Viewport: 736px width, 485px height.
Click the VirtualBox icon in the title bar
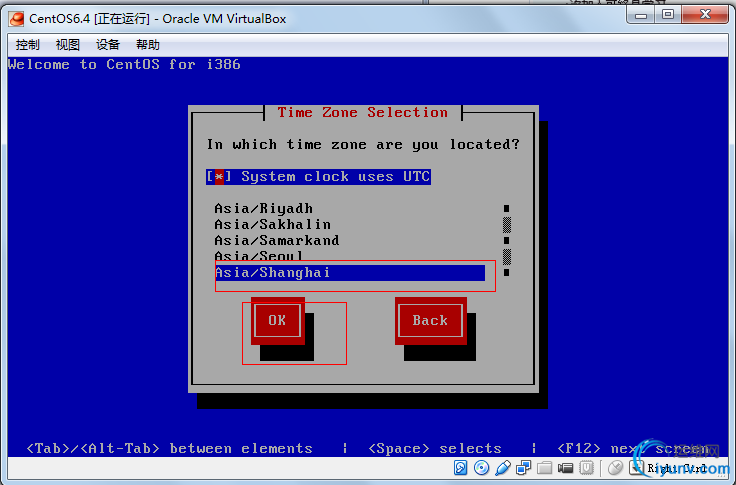point(17,19)
